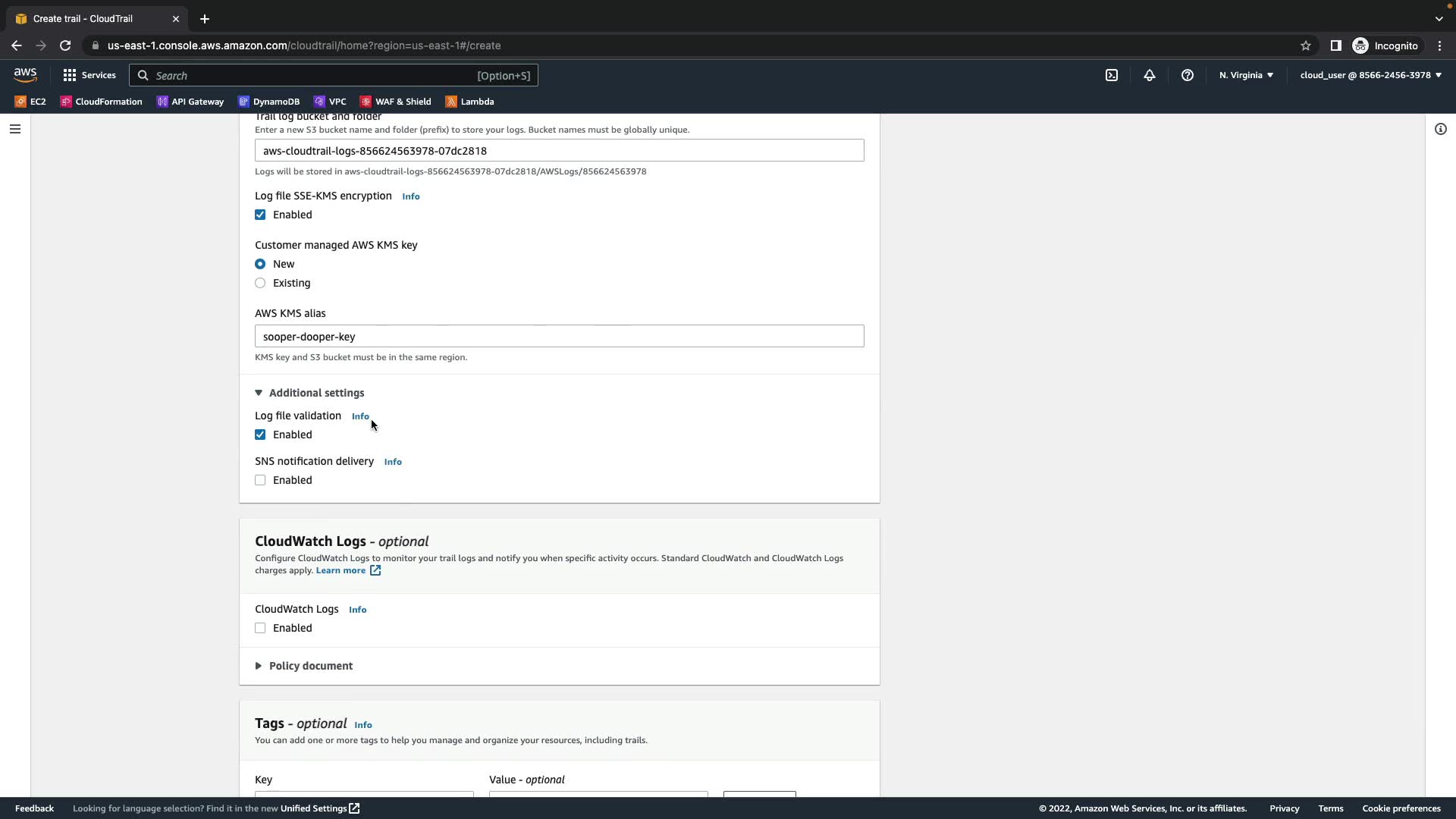Click the Learn more link for CloudWatch Logs

(340, 570)
